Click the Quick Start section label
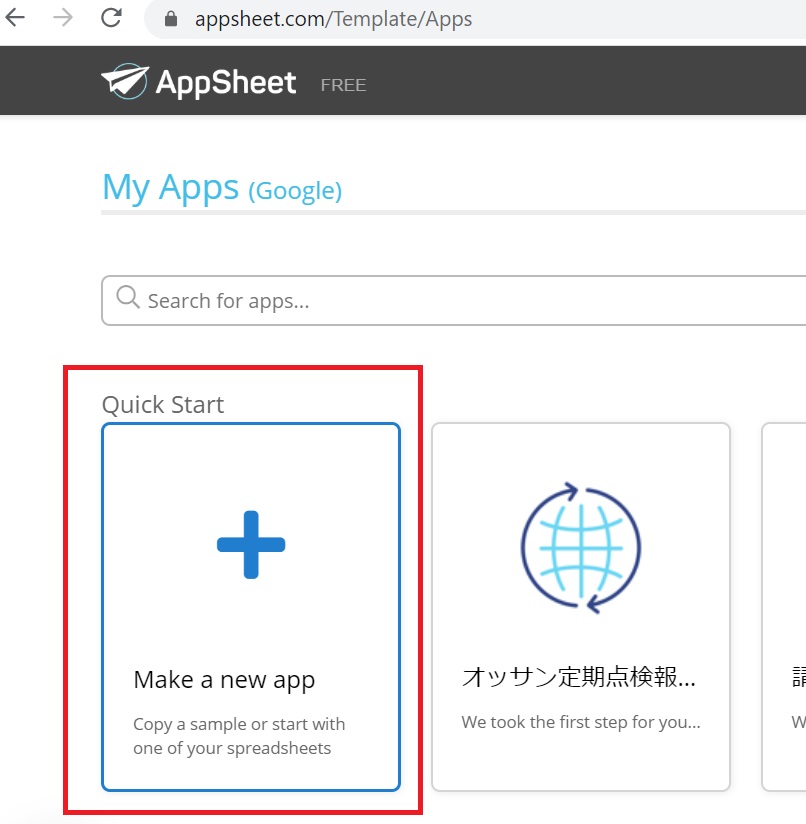Image resolution: width=806 pixels, height=824 pixels. tap(163, 405)
